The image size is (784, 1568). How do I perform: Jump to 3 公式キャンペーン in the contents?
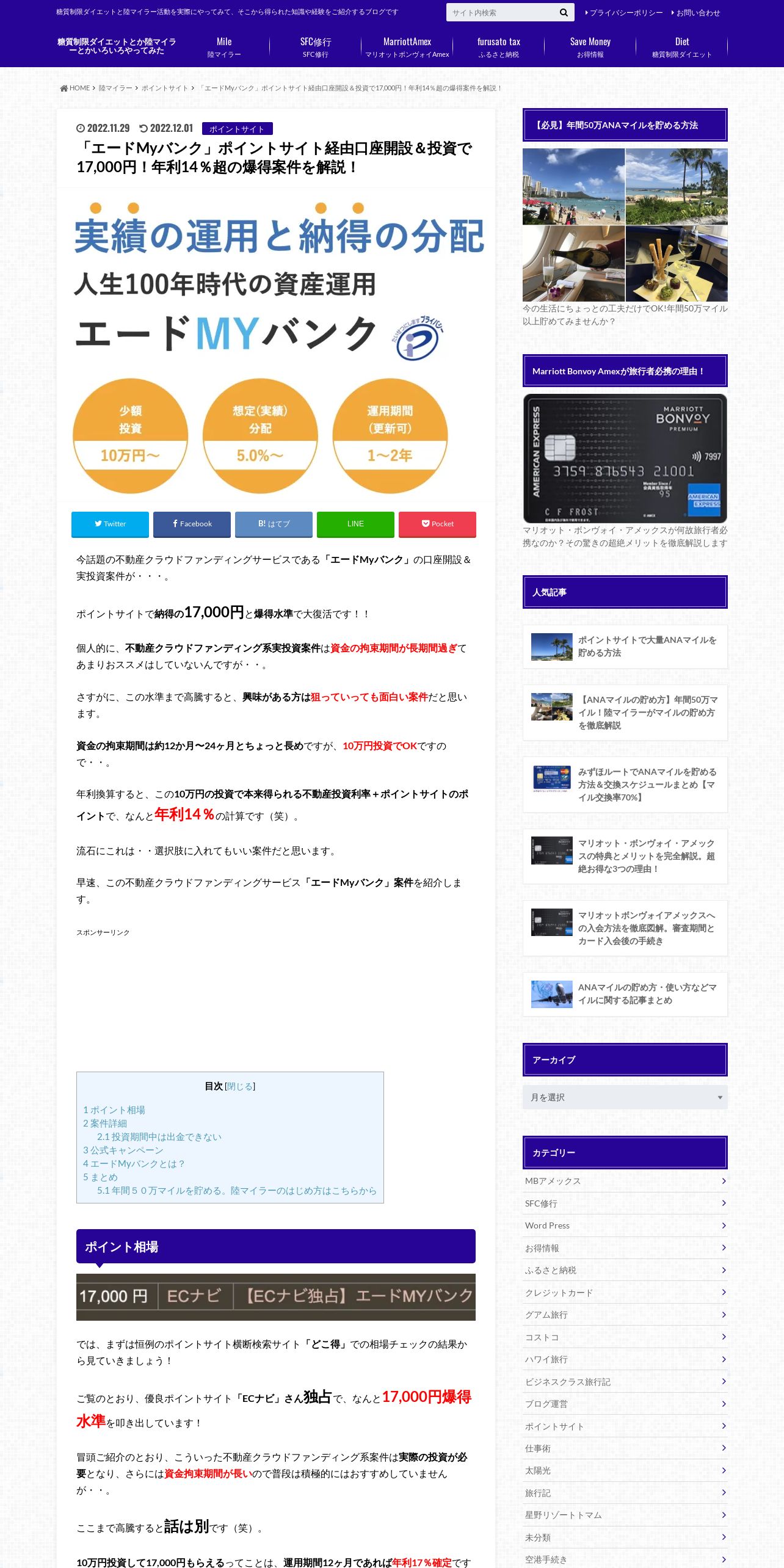coord(123,1150)
